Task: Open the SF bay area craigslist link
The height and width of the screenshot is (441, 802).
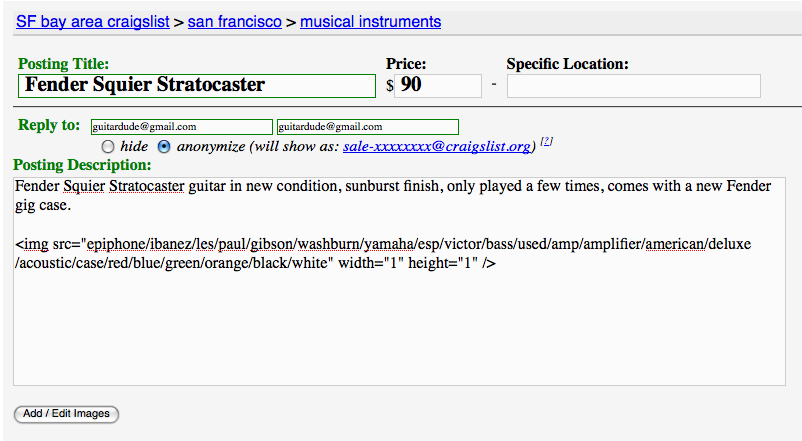Action: [93, 22]
